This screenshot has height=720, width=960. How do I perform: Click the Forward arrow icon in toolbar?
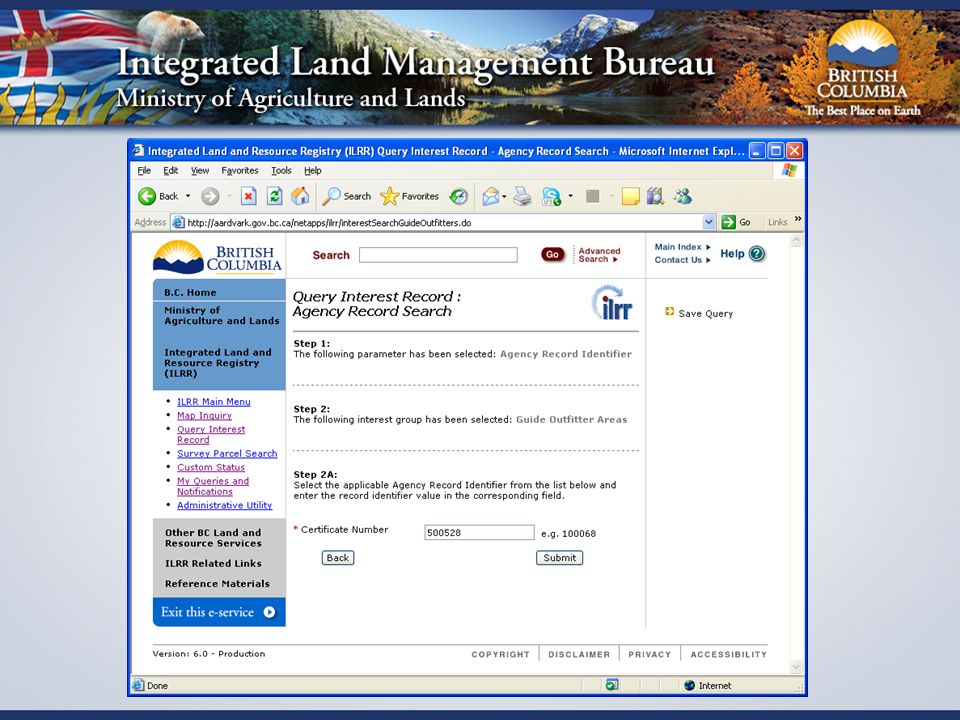coord(210,196)
